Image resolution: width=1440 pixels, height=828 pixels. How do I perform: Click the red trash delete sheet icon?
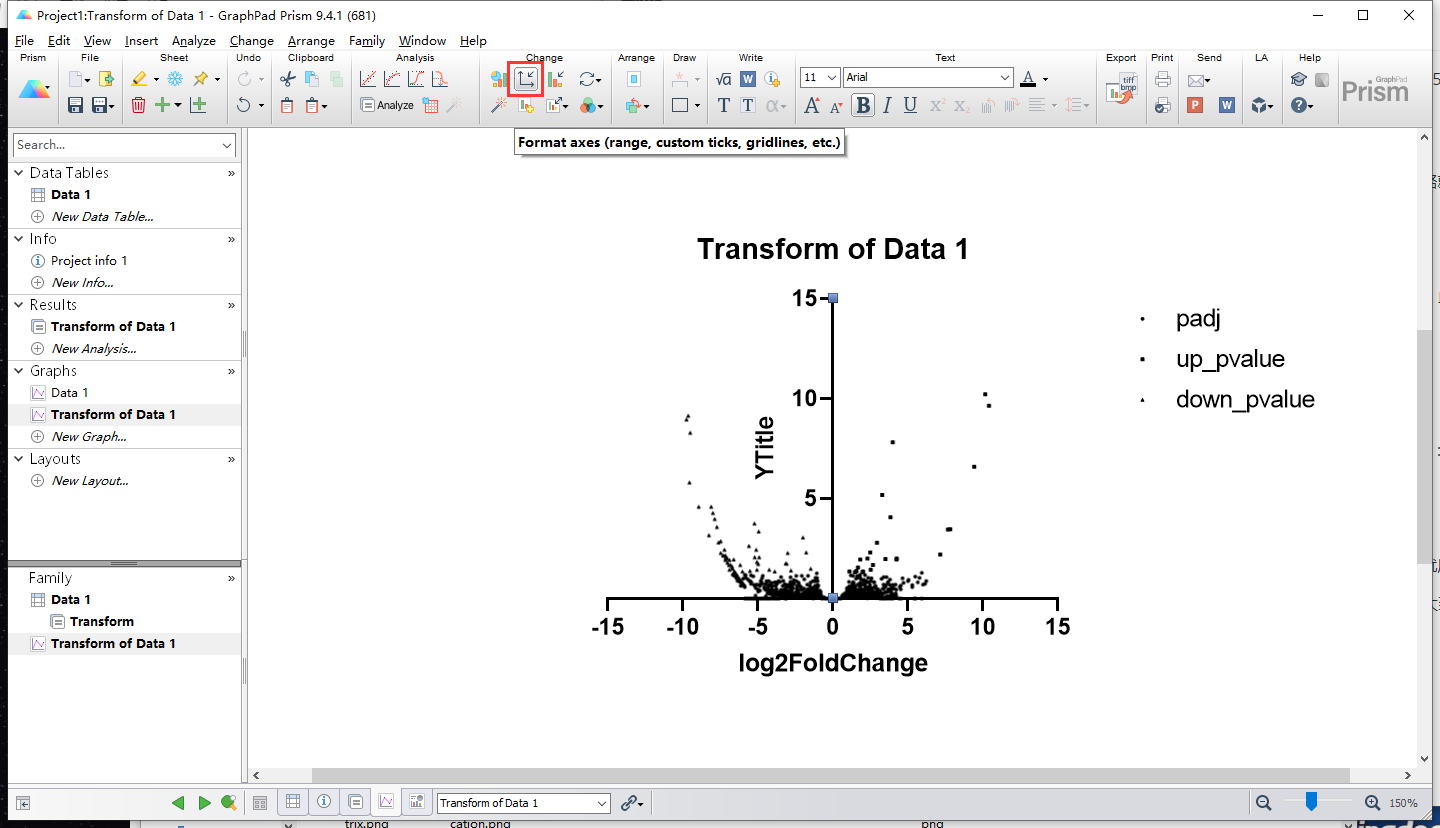(138, 105)
